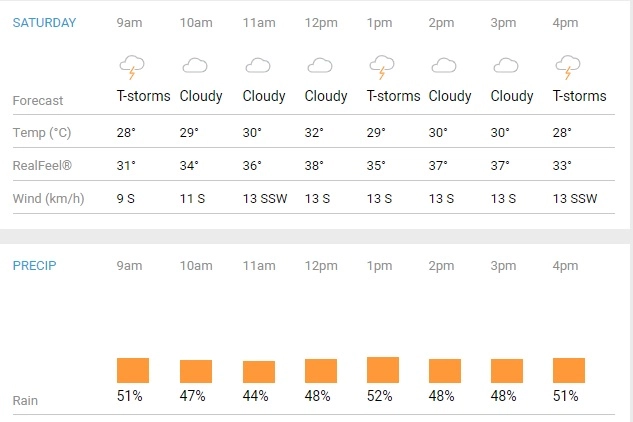This screenshot has width=633, height=422.
Task: Click the 2pm cloud icon
Action: (444, 67)
